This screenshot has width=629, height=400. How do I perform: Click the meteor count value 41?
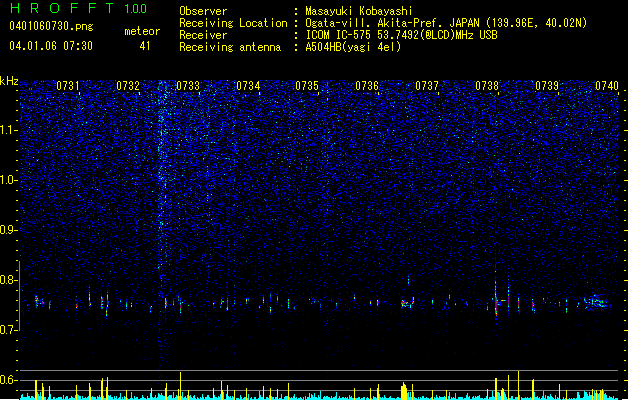[145, 46]
